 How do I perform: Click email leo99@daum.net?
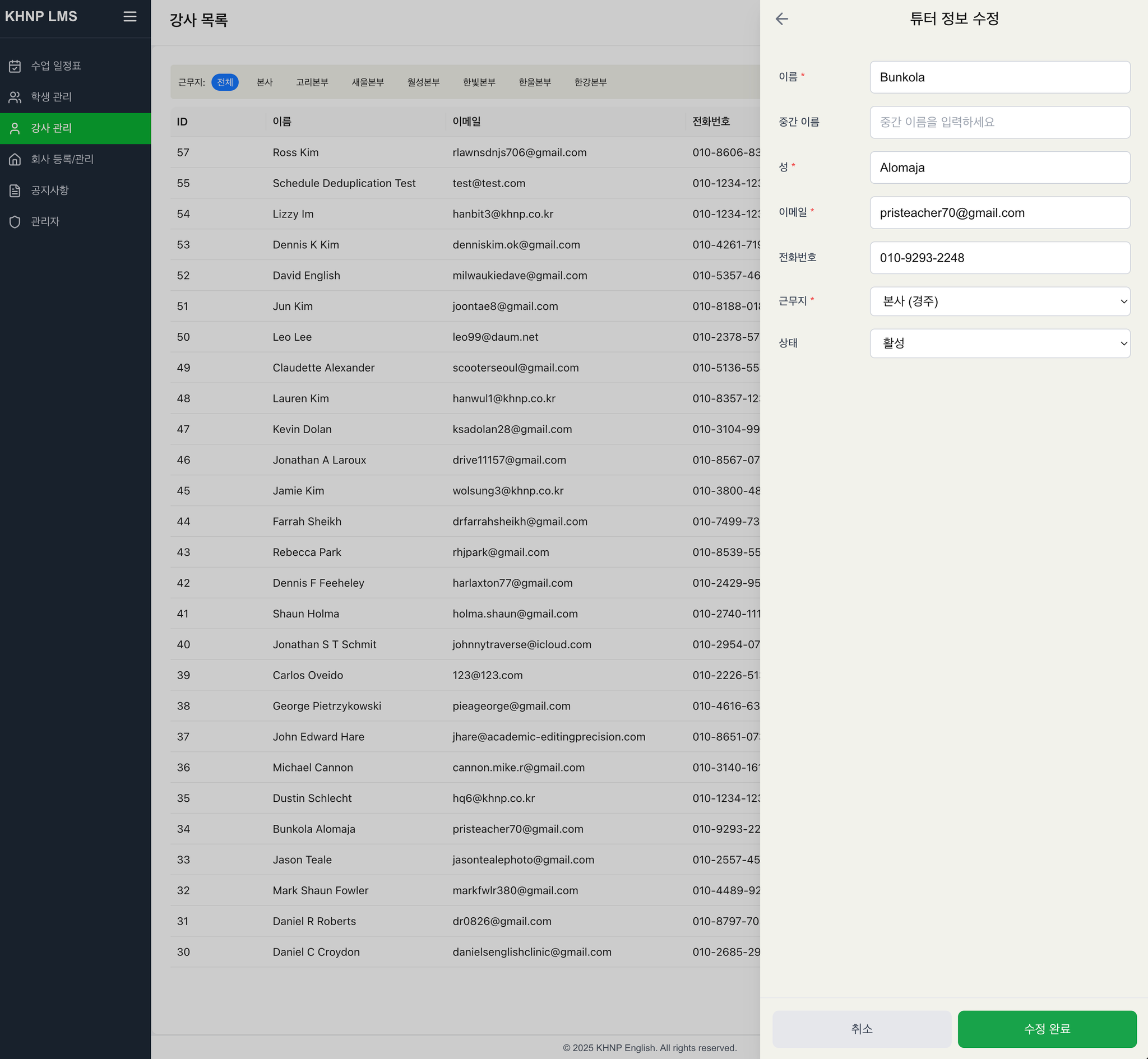(x=495, y=337)
